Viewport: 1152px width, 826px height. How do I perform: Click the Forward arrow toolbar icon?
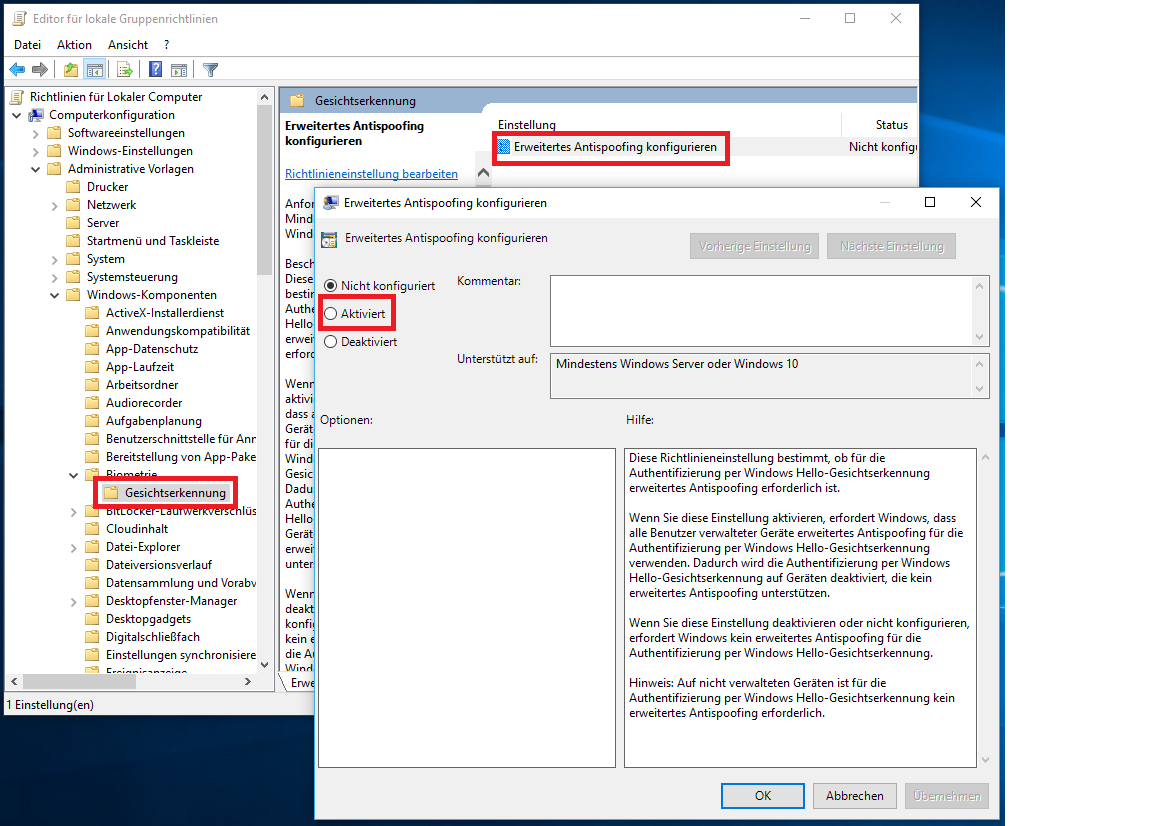(x=40, y=70)
